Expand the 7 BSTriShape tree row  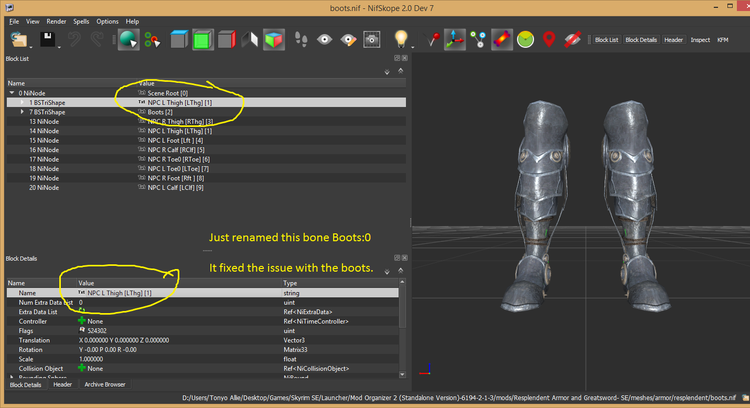coord(22,112)
